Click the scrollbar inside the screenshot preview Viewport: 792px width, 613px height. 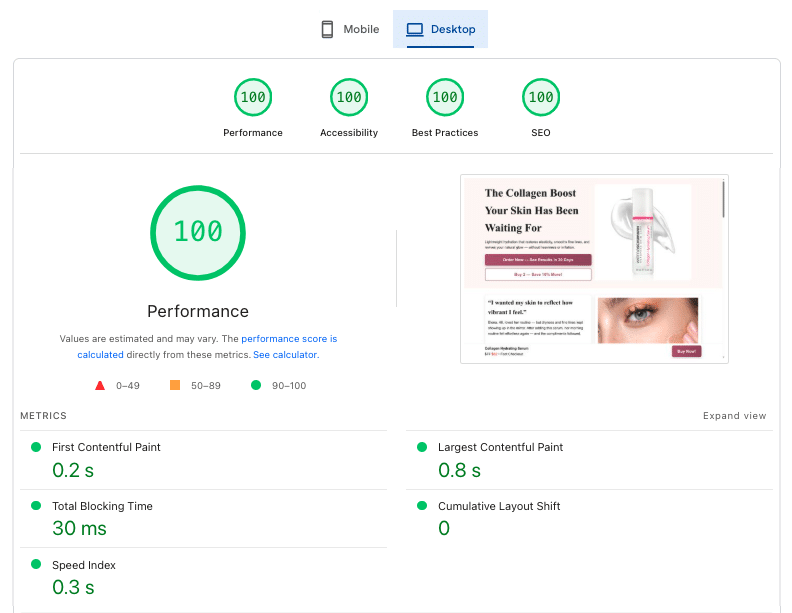(x=723, y=200)
